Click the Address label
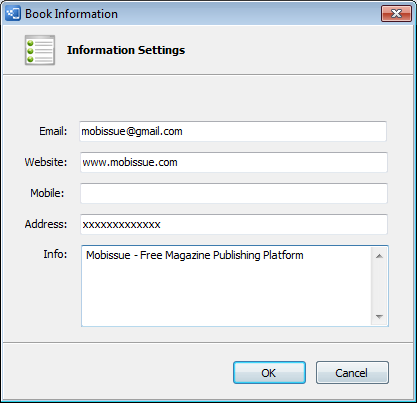This screenshot has height=403, width=417. coord(46,224)
